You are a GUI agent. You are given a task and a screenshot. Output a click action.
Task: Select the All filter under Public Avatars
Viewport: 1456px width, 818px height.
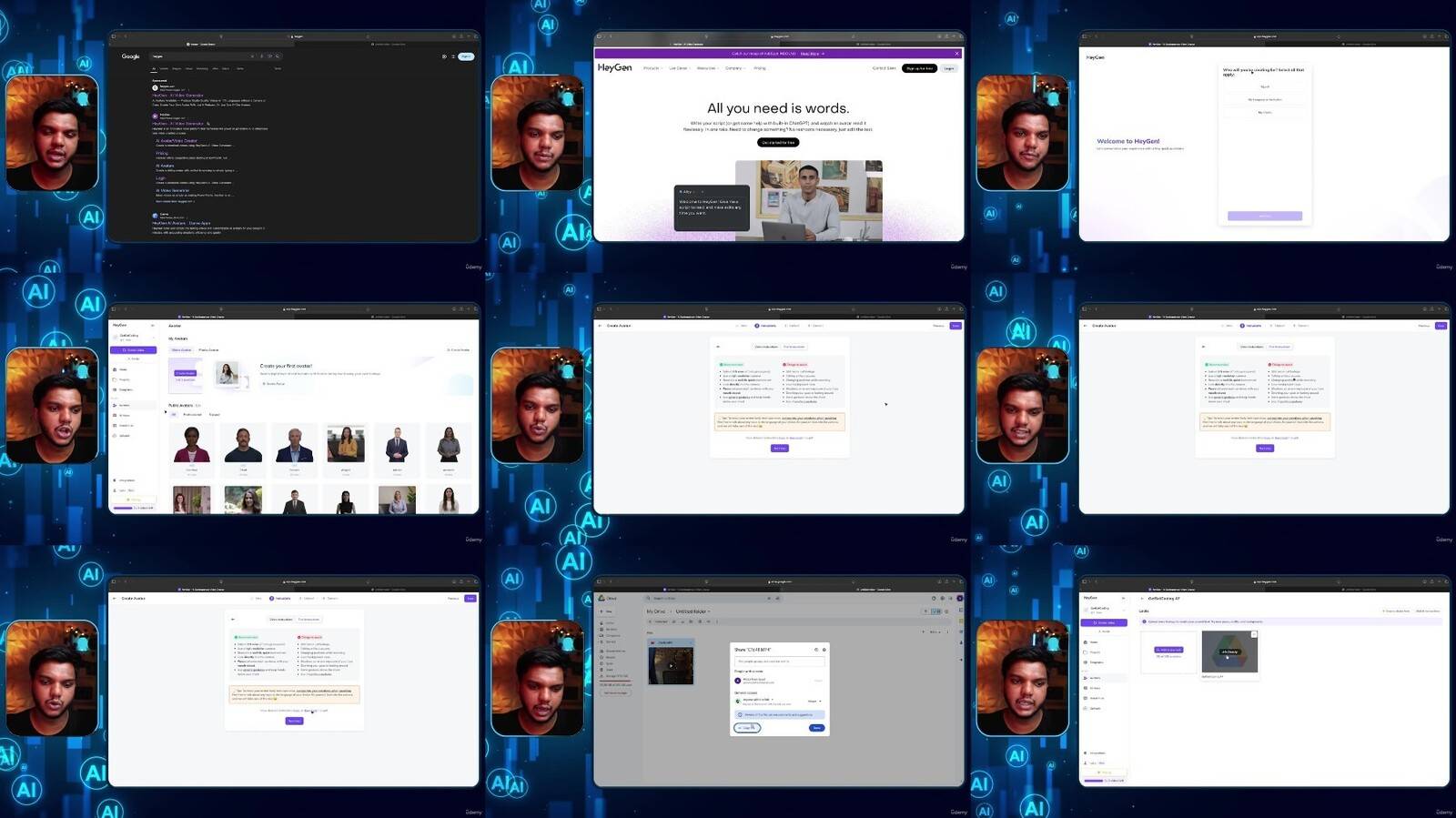pos(174,414)
